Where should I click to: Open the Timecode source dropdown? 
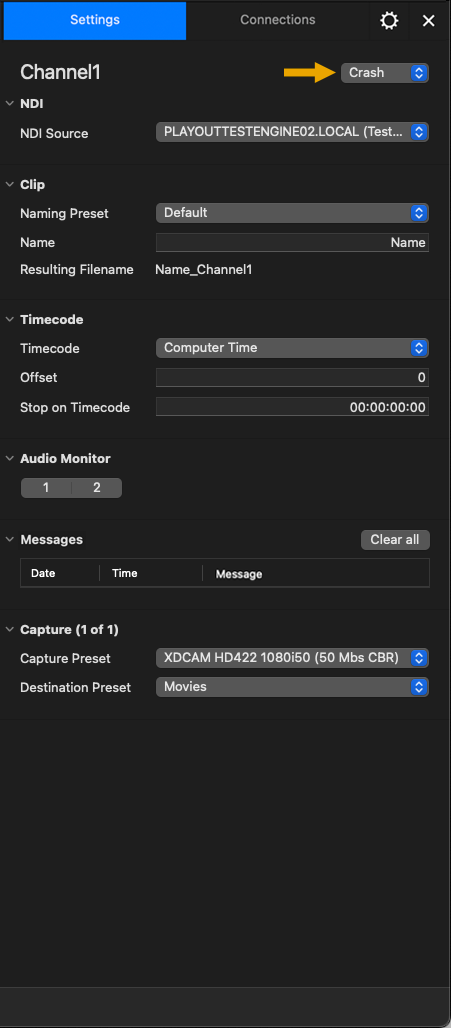click(x=292, y=347)
